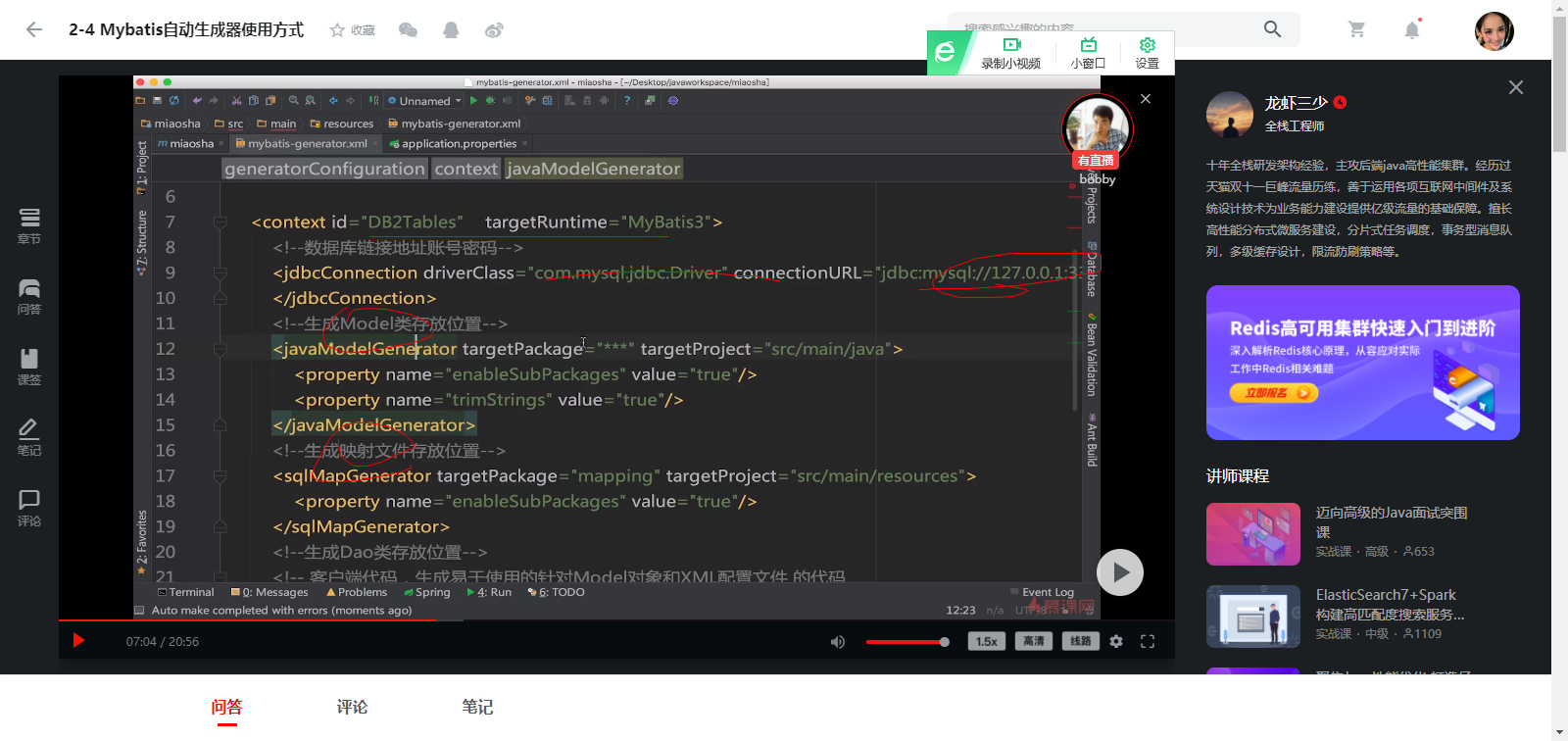Viewport: 1568px width, 741px height.
Task: Open the shopping cart
Action: coord(1356,29)
